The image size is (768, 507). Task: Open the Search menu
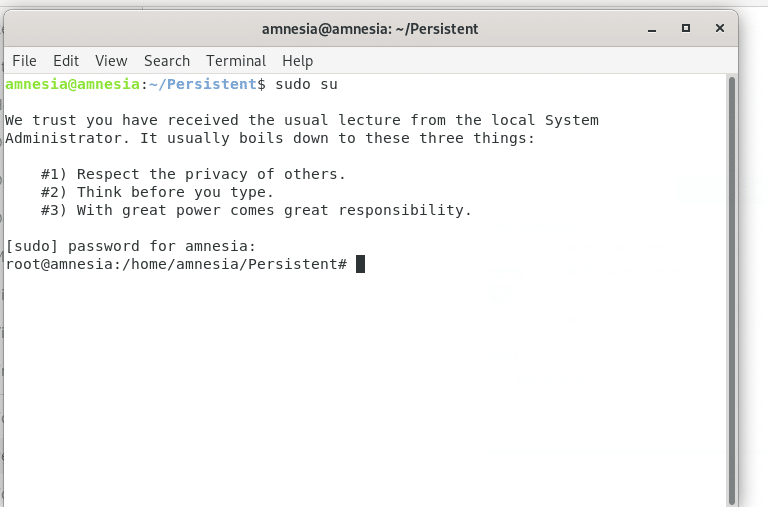coord(167,61)
